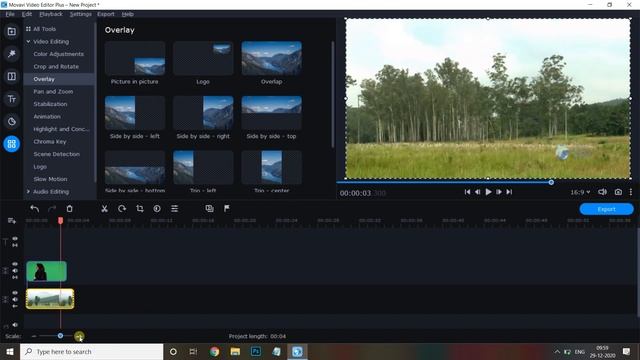Open the Transitions panel icon
The image size is (640, 360).
pos(11,76)
